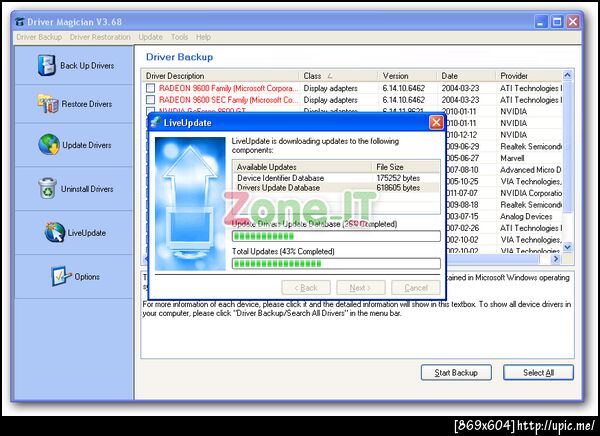Click the Start Backup button
The width and height of the screenshot is (600, 436).
(x=456, y=372)
